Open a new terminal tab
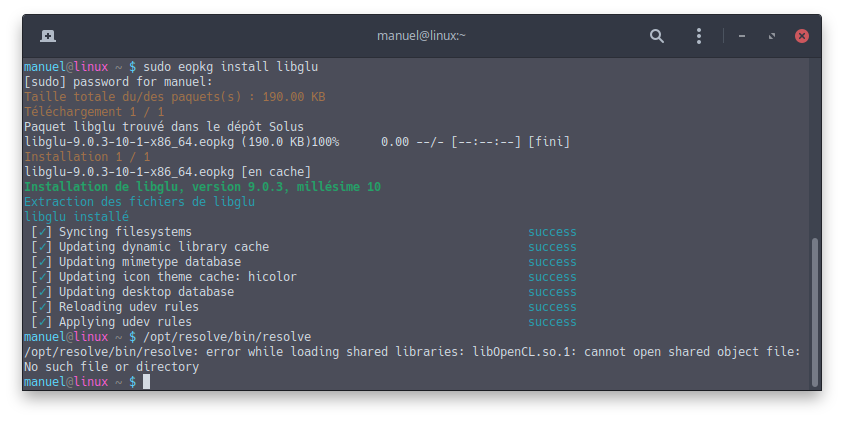 tap(48, 36)
